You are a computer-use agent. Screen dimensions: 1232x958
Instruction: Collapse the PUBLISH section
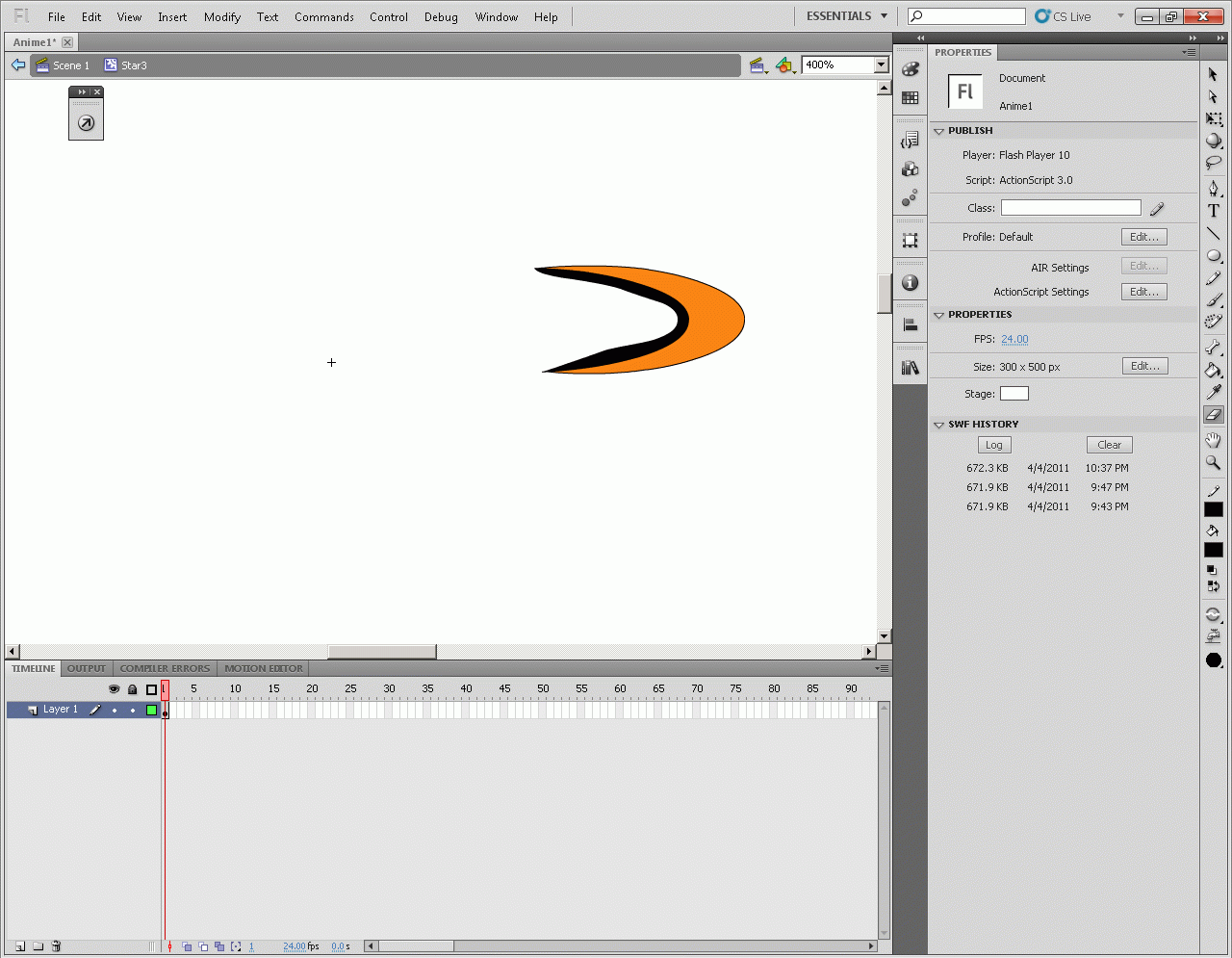[x=938, y=131]
